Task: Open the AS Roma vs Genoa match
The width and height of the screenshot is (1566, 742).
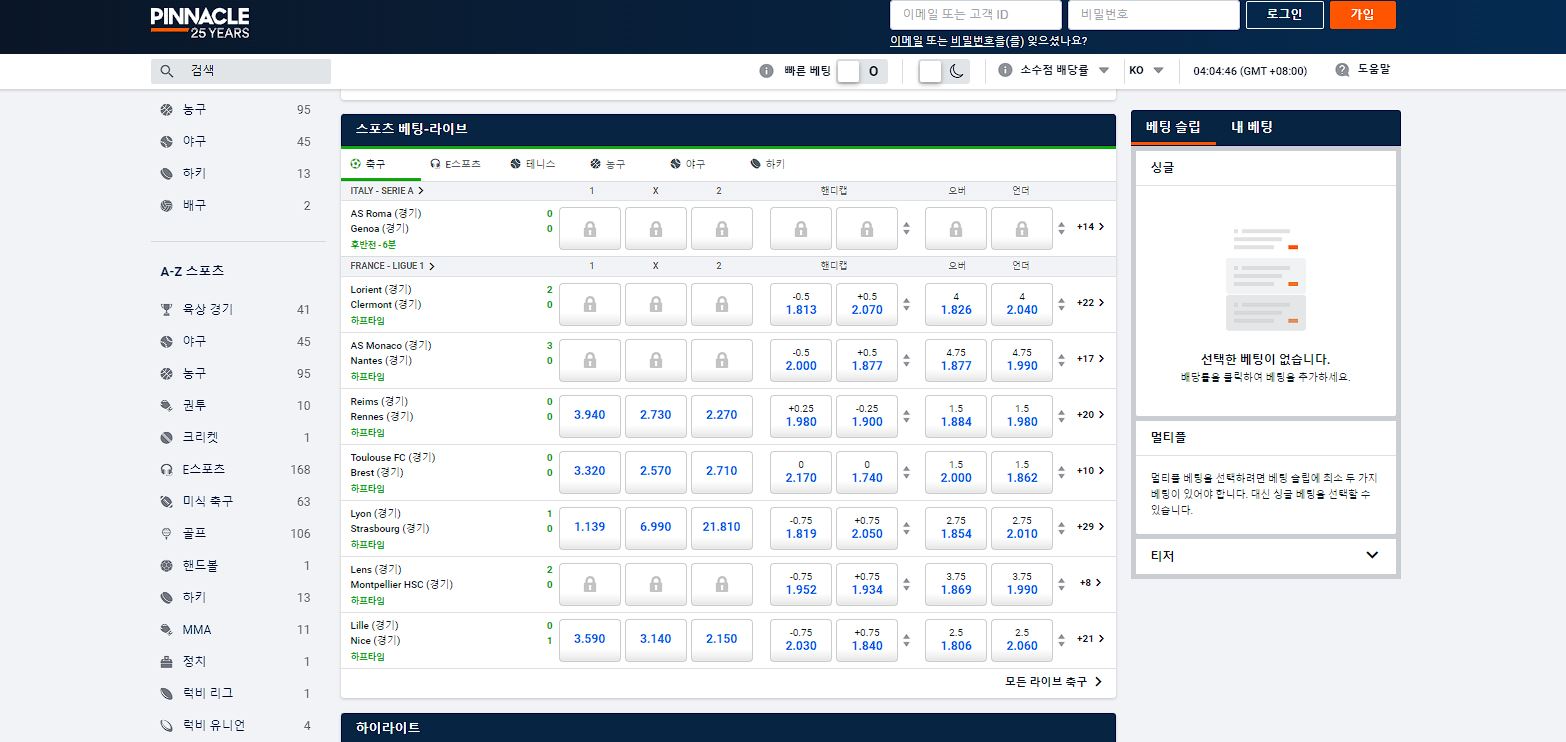Action: pyautogui.click(x=386, y=221)
